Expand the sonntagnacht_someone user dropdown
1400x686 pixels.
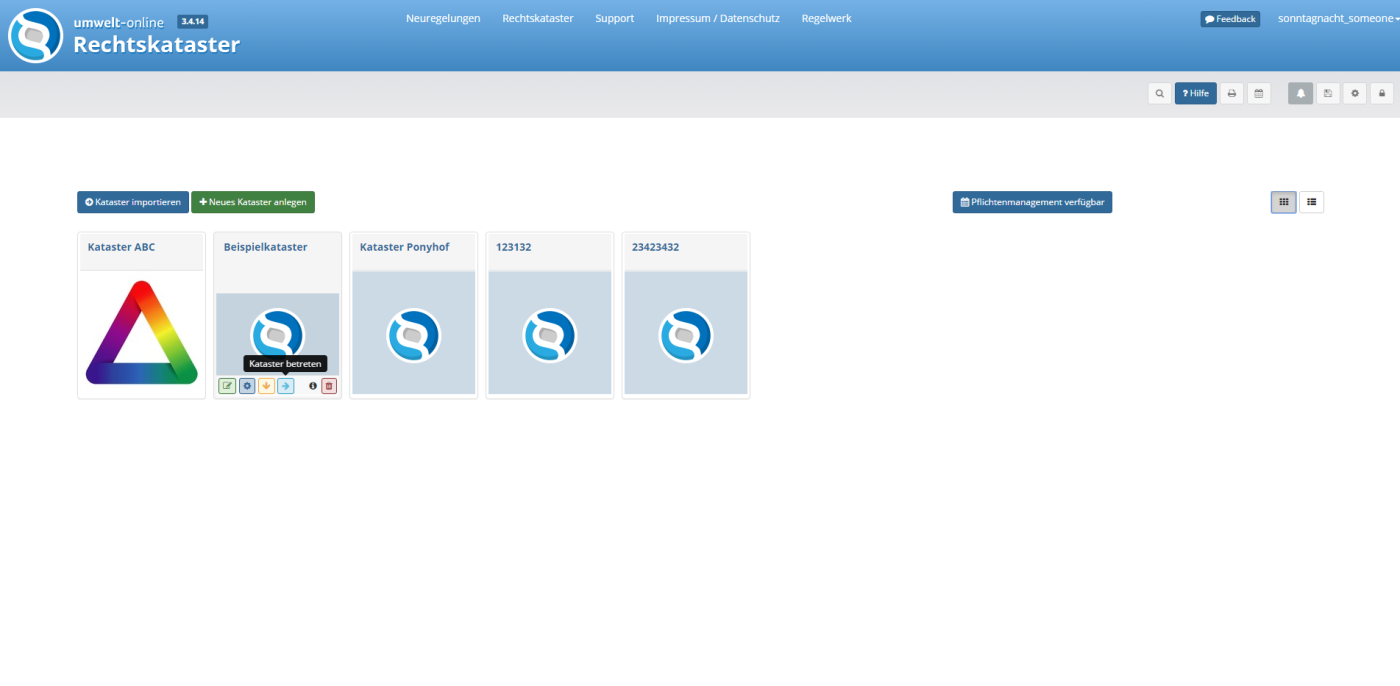click(1338, 19)
